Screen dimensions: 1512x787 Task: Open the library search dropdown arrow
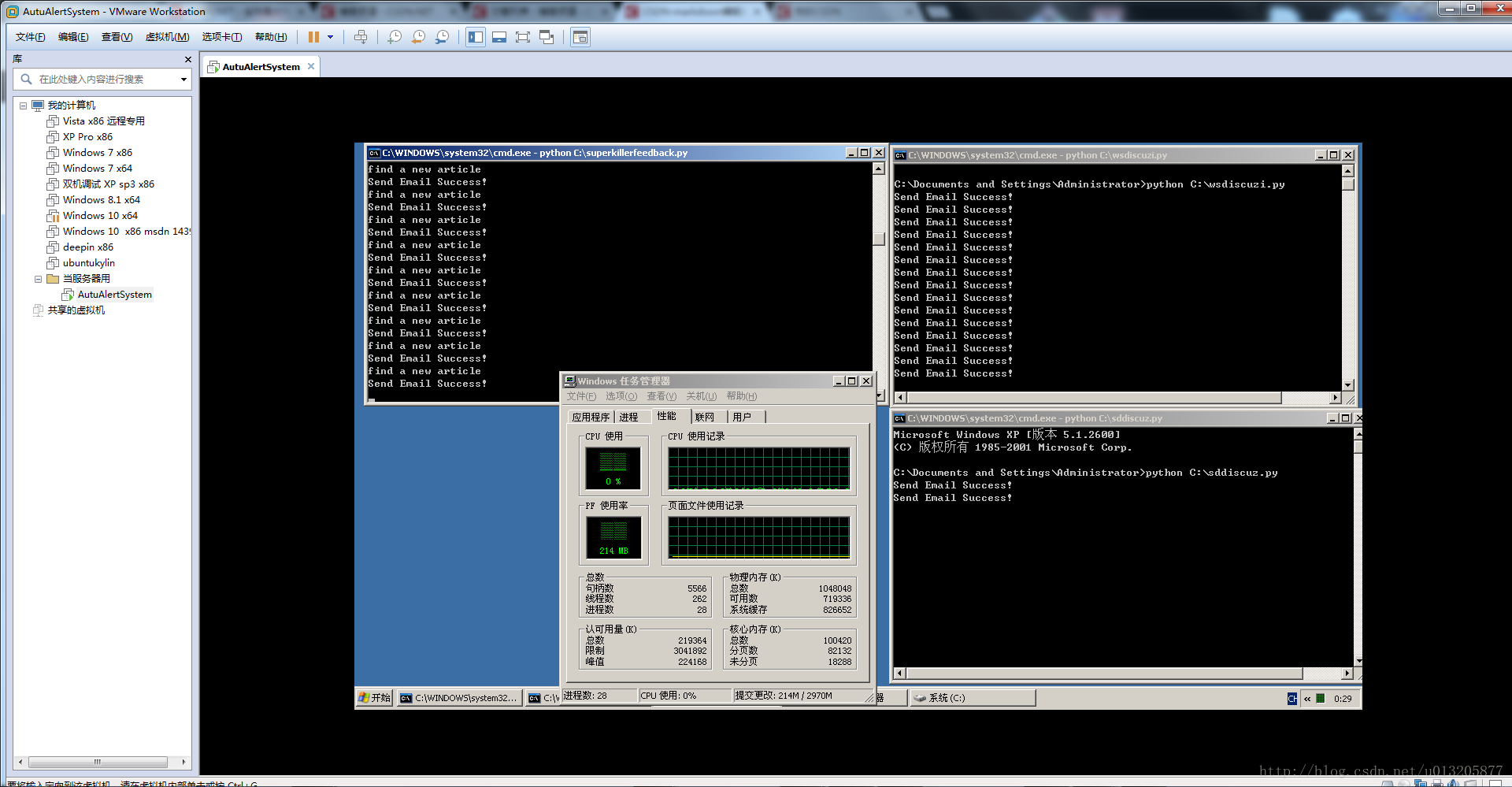(183, 79)
